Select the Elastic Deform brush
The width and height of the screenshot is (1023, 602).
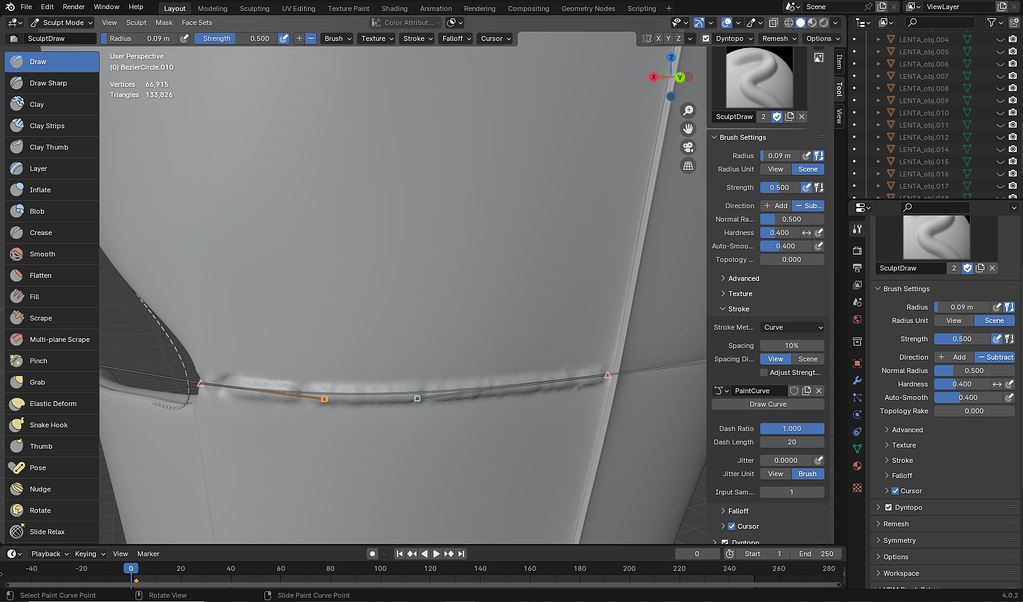(52, 404)
